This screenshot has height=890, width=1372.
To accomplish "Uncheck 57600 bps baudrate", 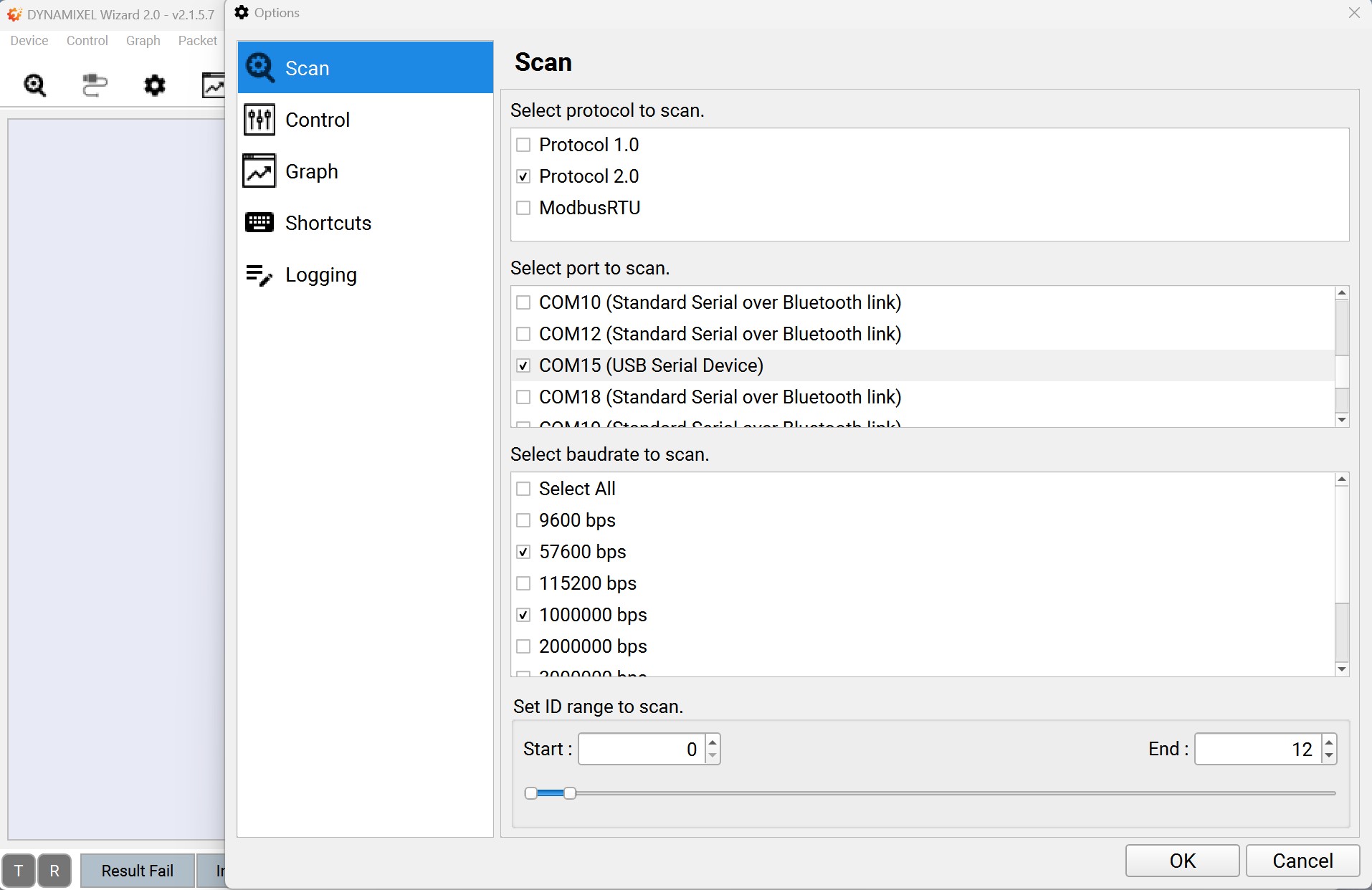I will pyautogui.click(x=523, y=552).
